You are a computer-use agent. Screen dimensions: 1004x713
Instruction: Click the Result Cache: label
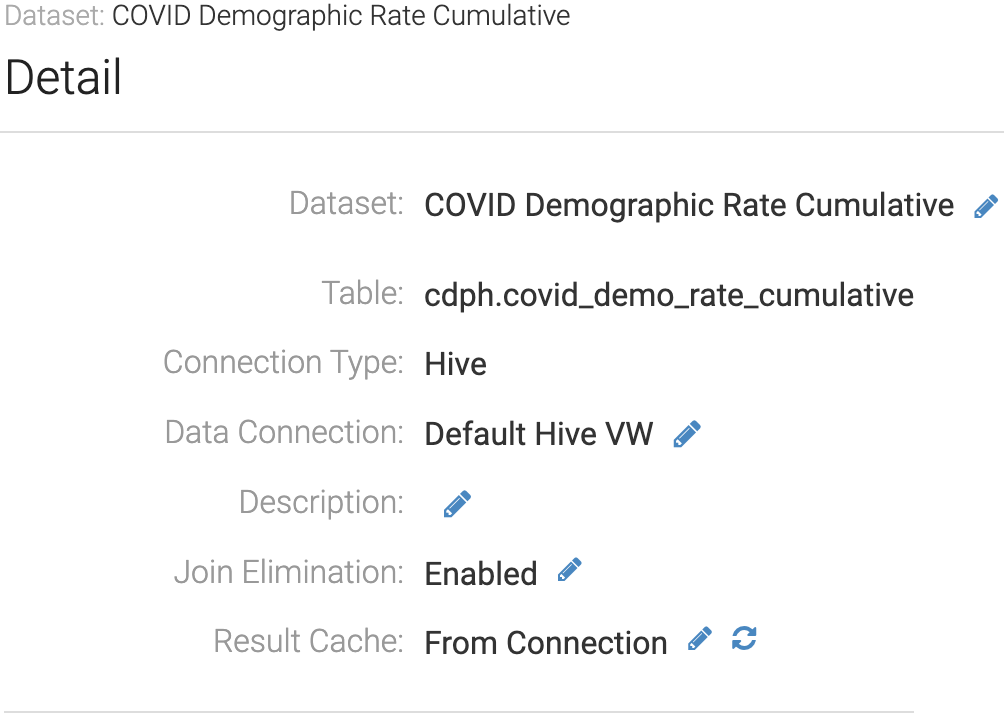(308, 641)
